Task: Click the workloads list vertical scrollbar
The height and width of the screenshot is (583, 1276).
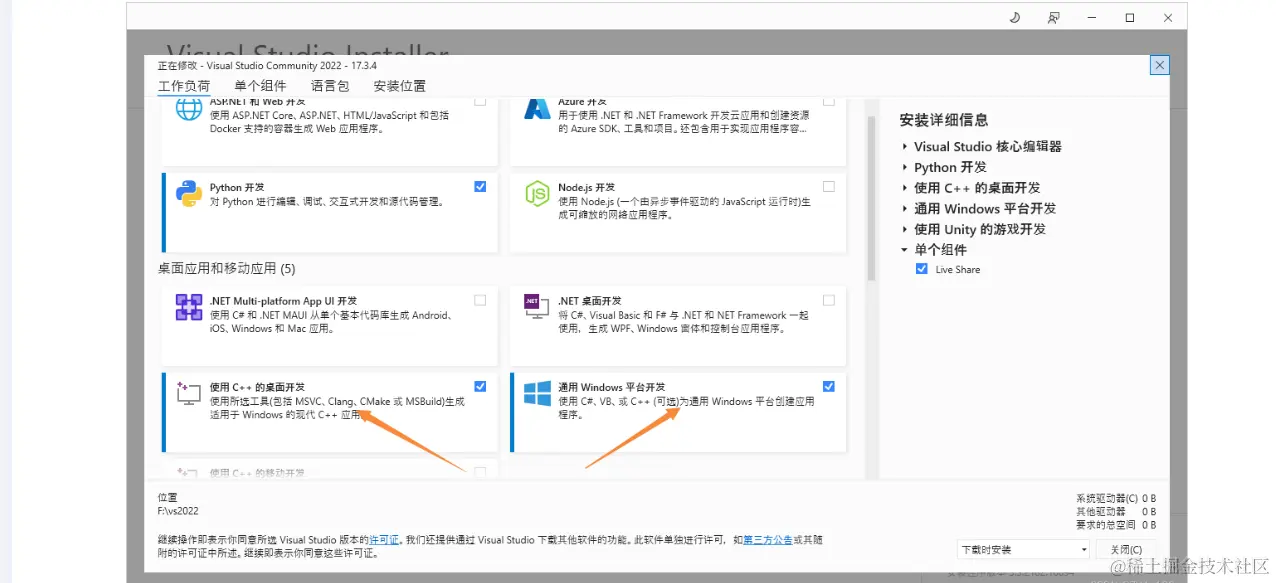Action: pos(870,197)
